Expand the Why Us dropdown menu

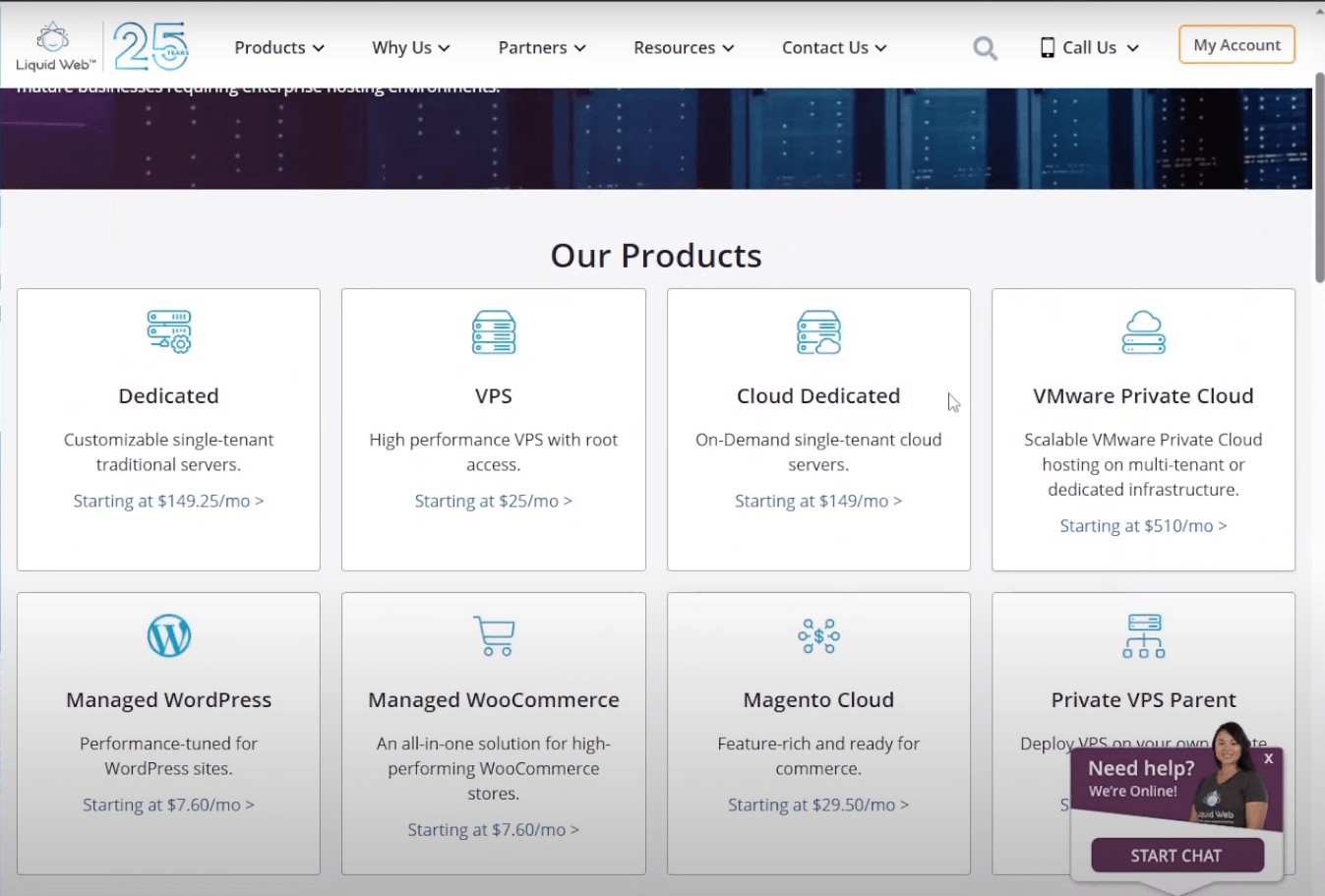point(411,47)
